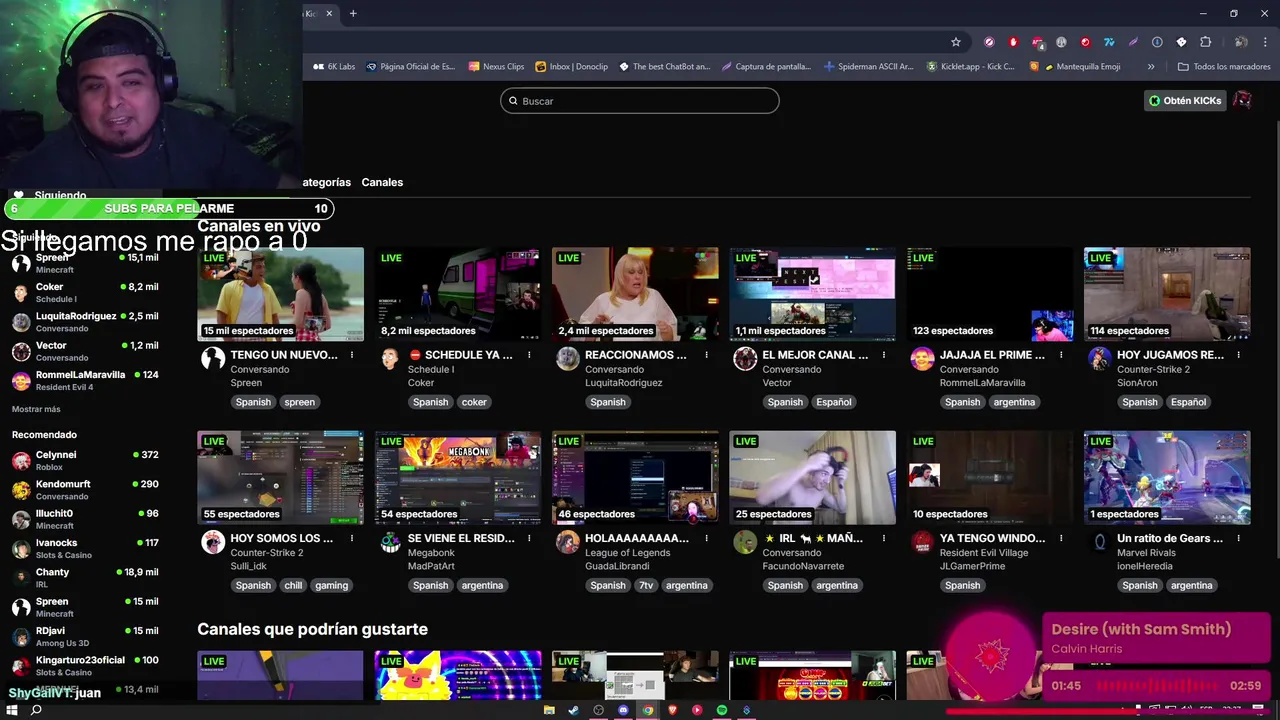The image size is (1280, 720).
Task: Click Coker's avatar under the Schedule stream
Action: point(390,359)
